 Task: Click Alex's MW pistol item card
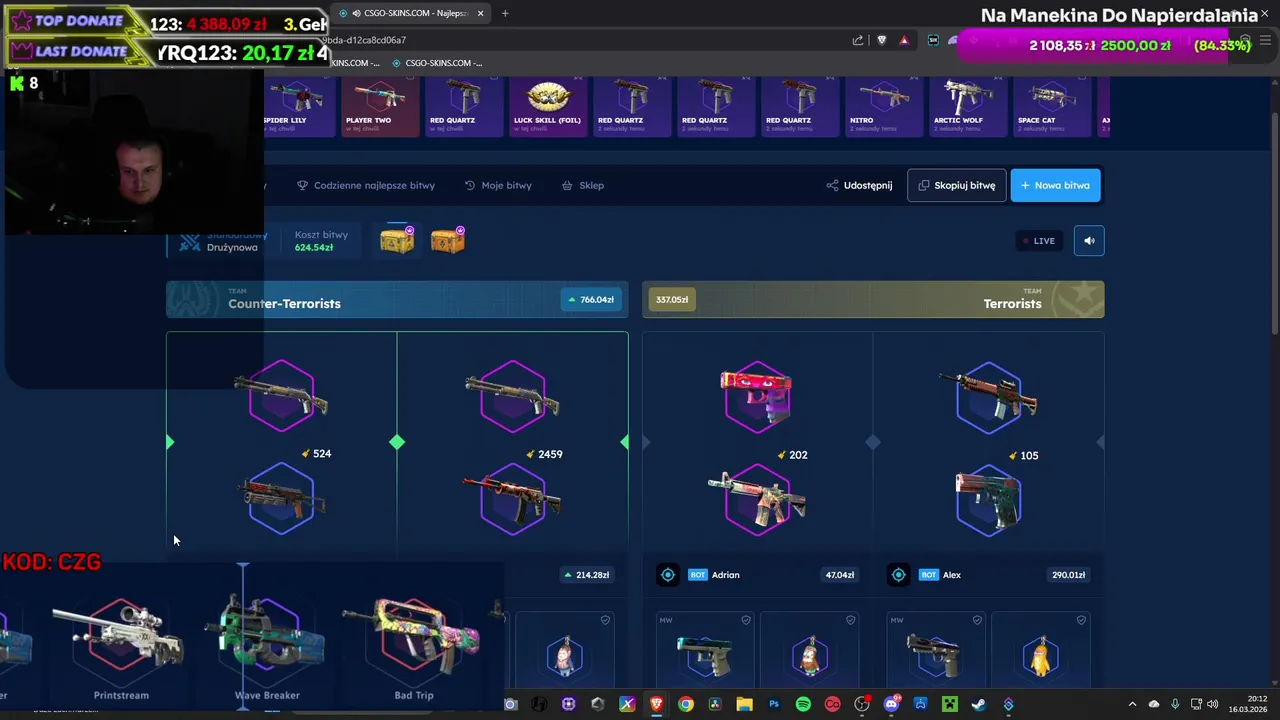tap(934, 650)
